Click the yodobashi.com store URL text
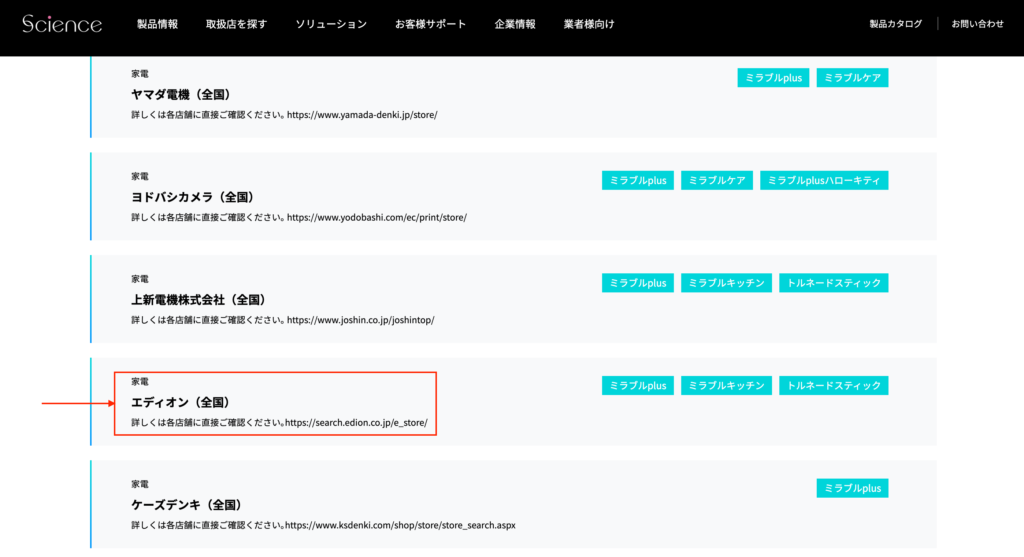This screenshot has width=1024, height=557. click(x=377, y=217)
